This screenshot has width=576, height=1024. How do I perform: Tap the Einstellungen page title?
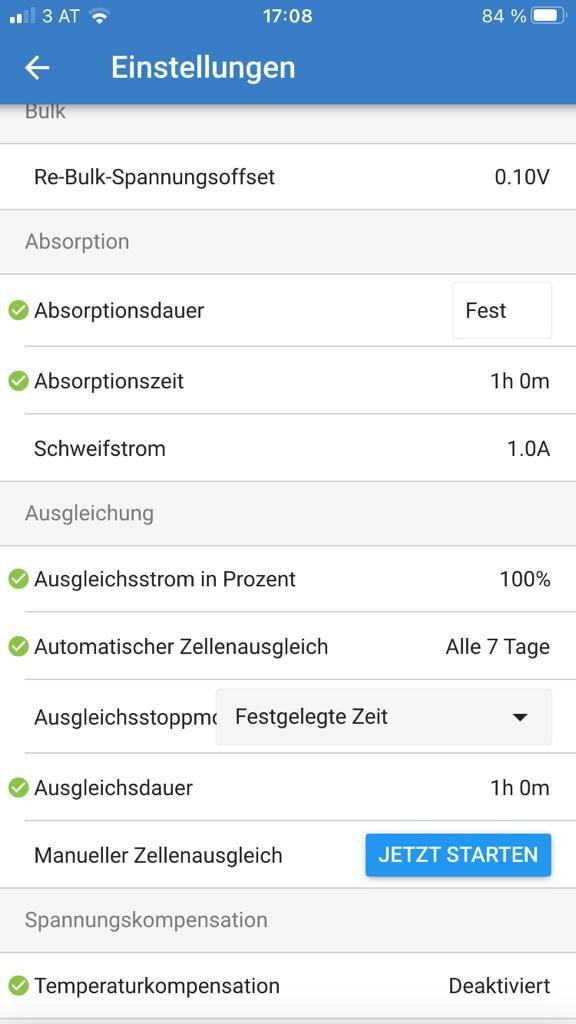click(203, 68)
